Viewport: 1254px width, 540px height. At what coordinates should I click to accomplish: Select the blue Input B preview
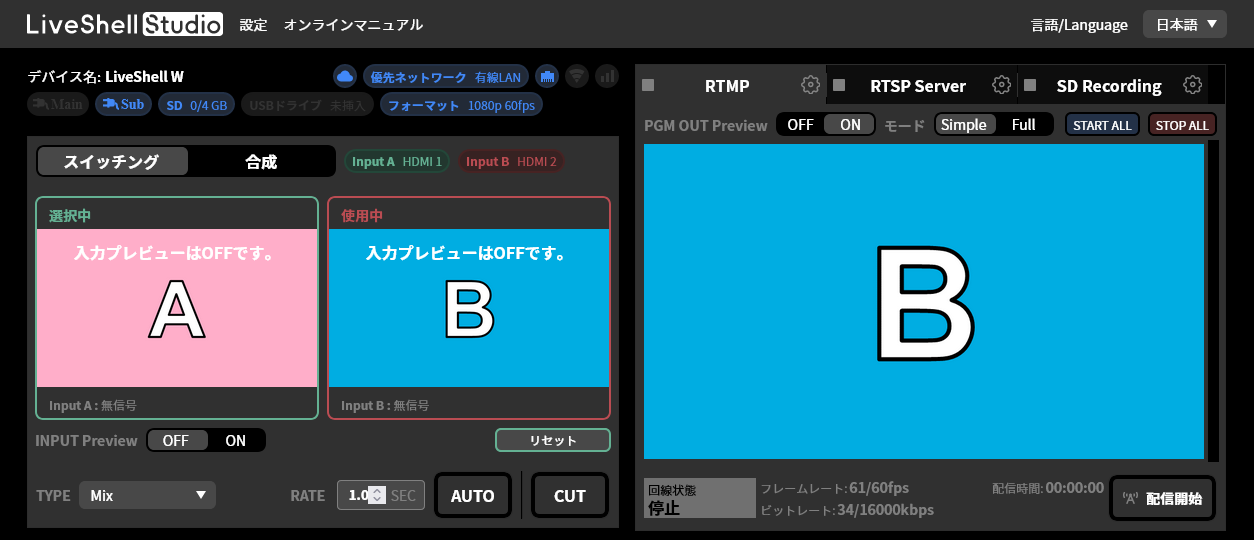click(x=469, y=308)
